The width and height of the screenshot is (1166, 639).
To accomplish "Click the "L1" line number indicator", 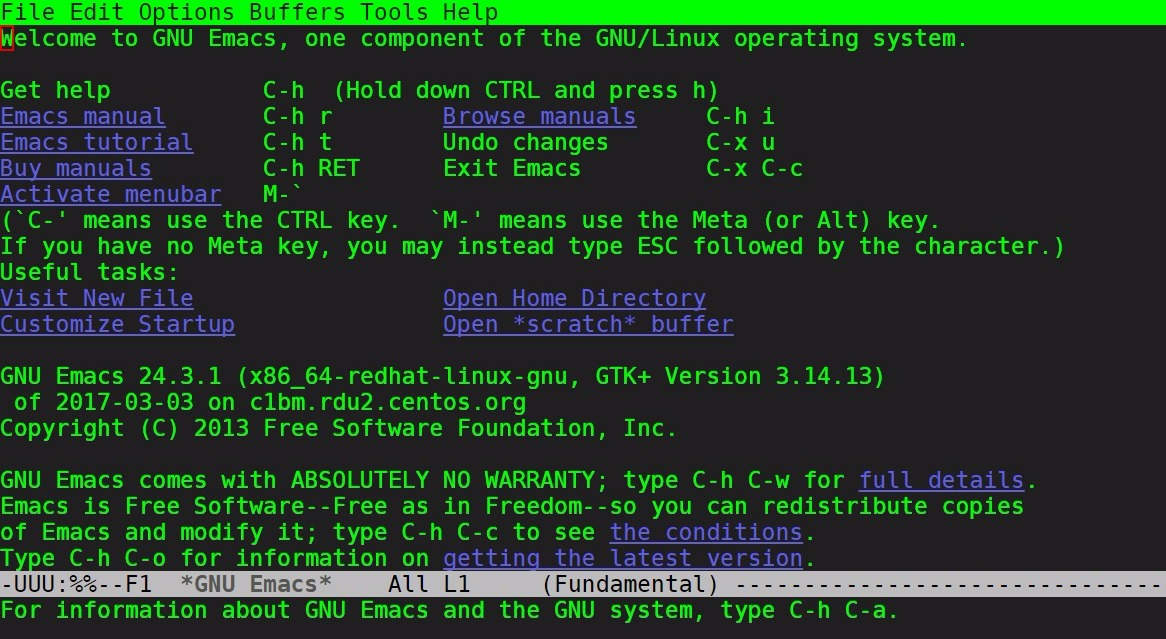I will (457, 585).
